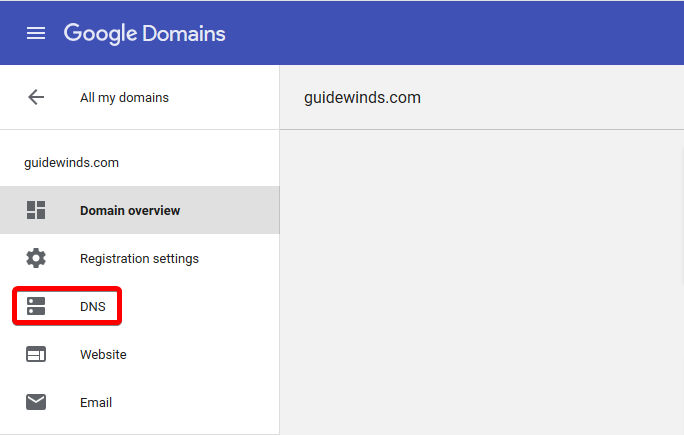684x435 pixels.
Task: Click the guidewinds.com sidebar label
Action: [72, 163]
